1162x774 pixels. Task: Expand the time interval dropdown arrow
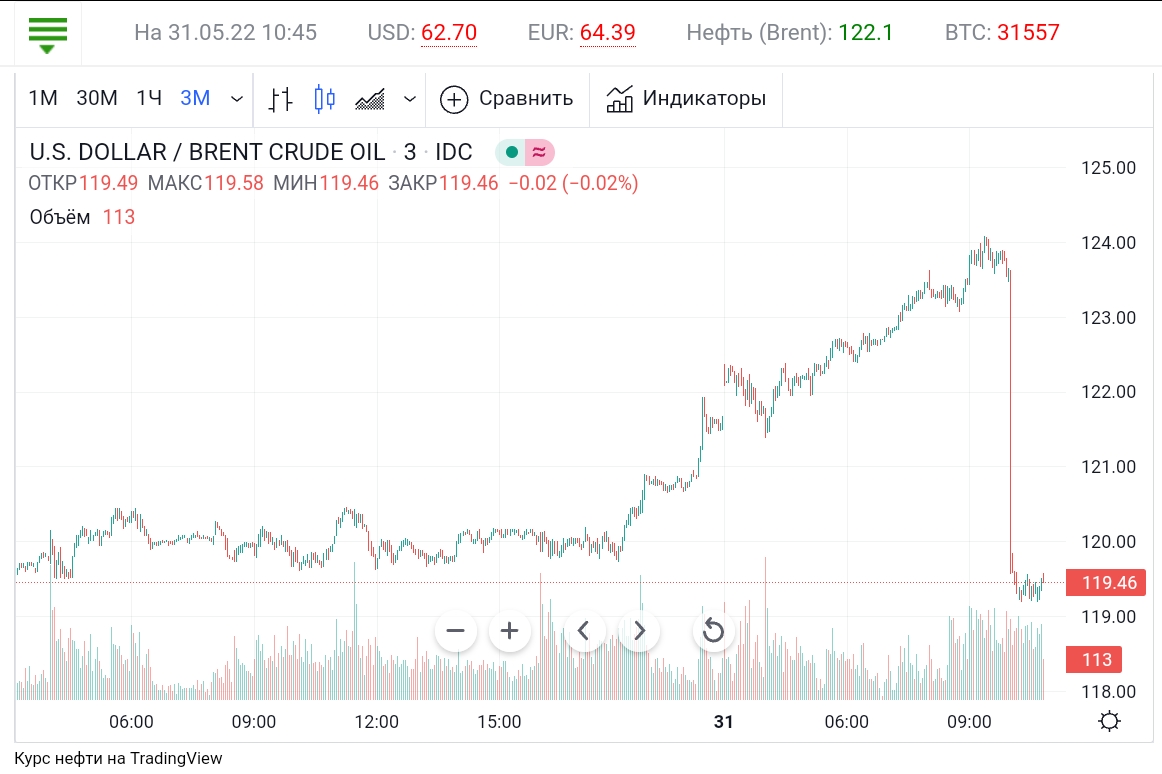pyautogui.click(x=237, y=99)
